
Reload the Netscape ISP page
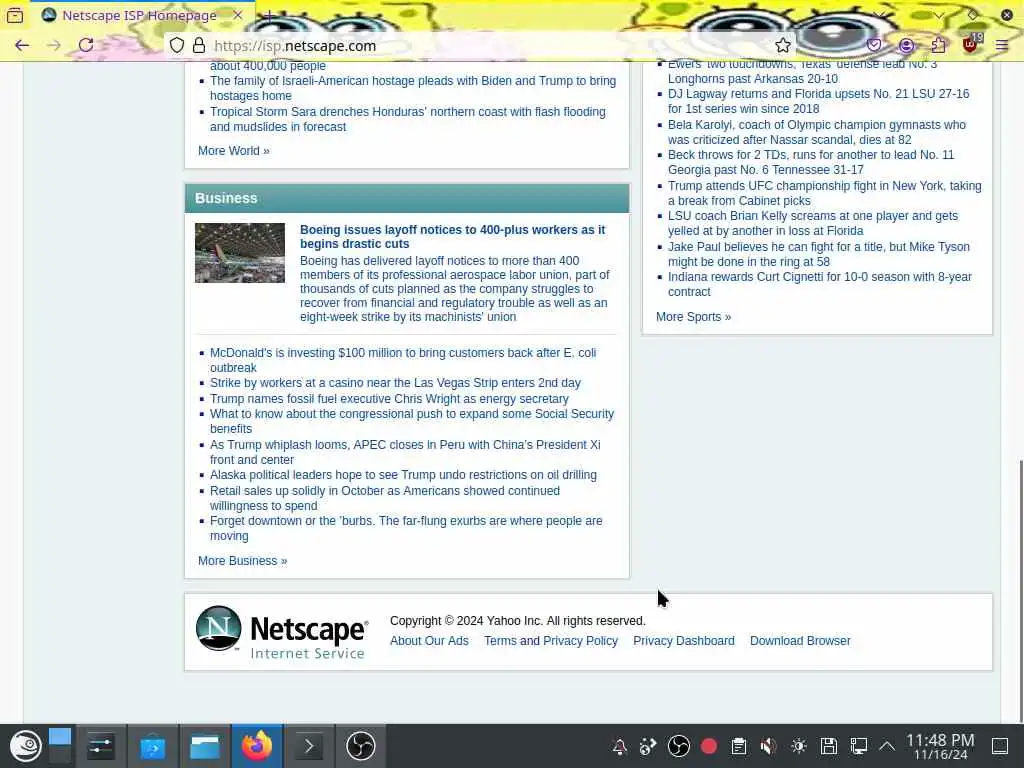tap(86, 45)
